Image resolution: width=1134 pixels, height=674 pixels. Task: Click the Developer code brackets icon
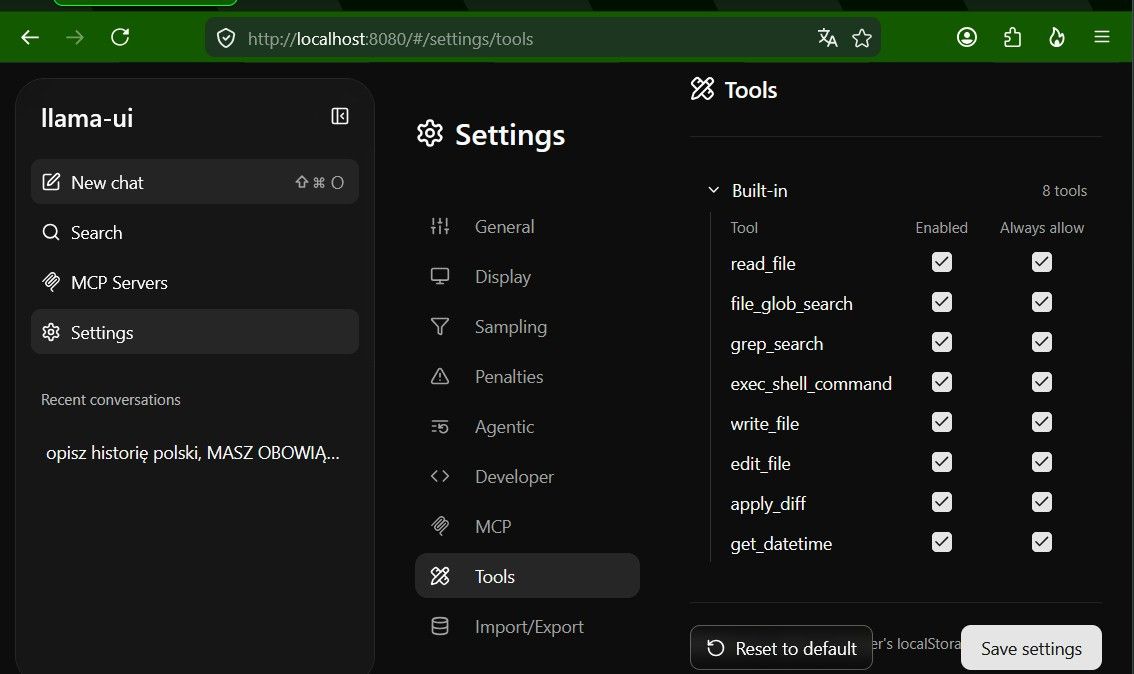click(440, 476)
